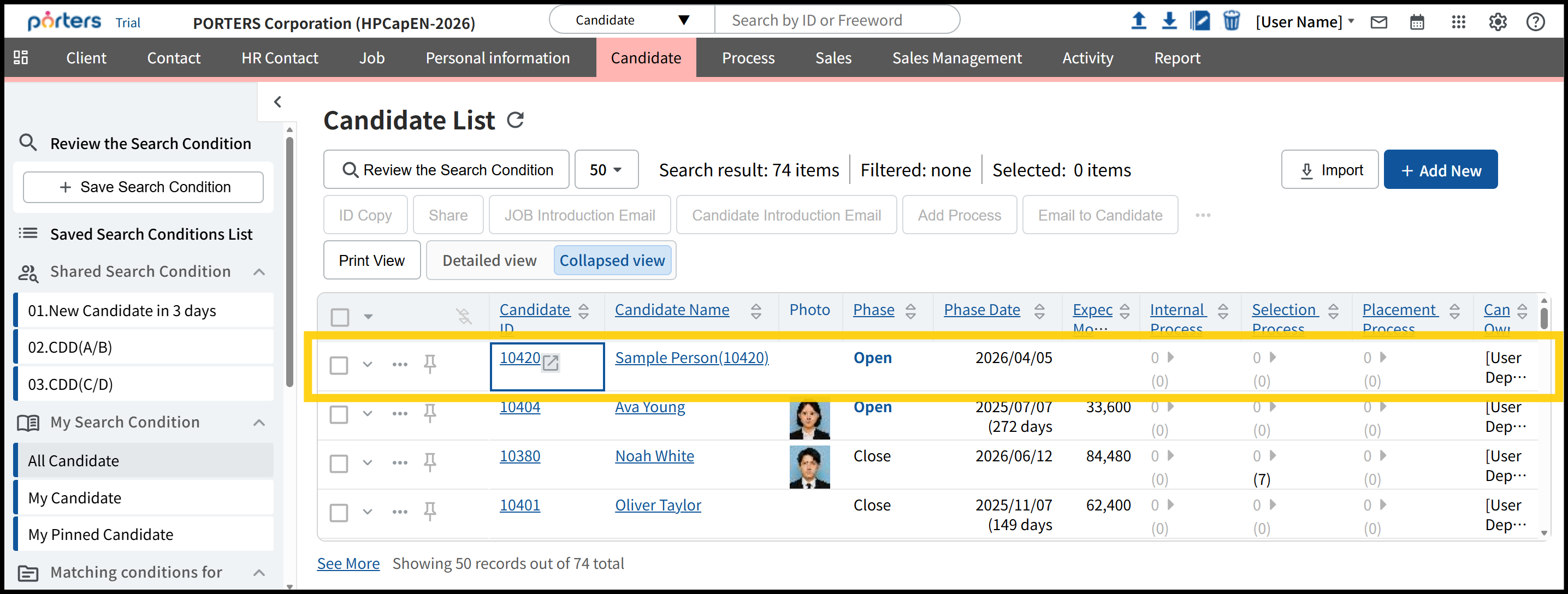
Task: Toggle the select-all header checkbox
Action: pos(340,317)
